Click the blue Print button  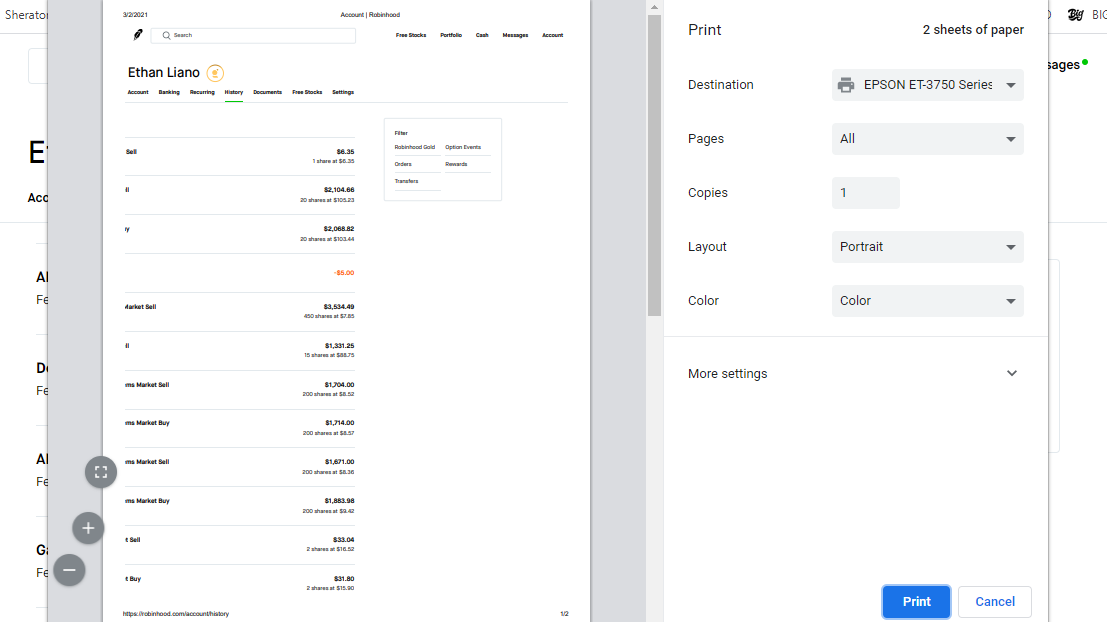pyautogui.click(x=916, y=602)
